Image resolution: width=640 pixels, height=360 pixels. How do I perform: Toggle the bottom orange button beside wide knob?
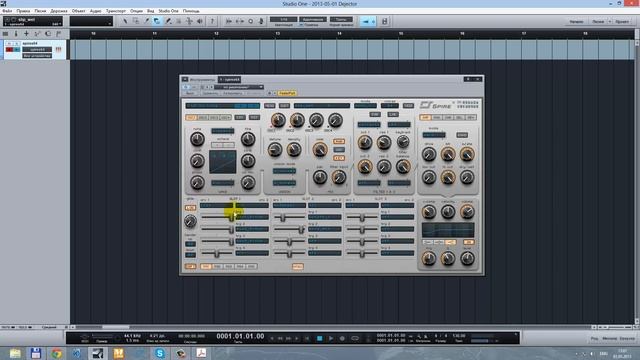tap(339, 158)
